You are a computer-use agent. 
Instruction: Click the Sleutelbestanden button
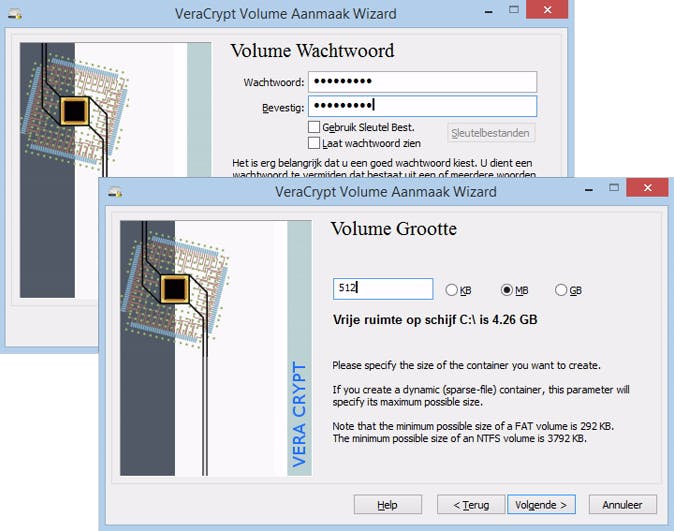tap(491, 133)
